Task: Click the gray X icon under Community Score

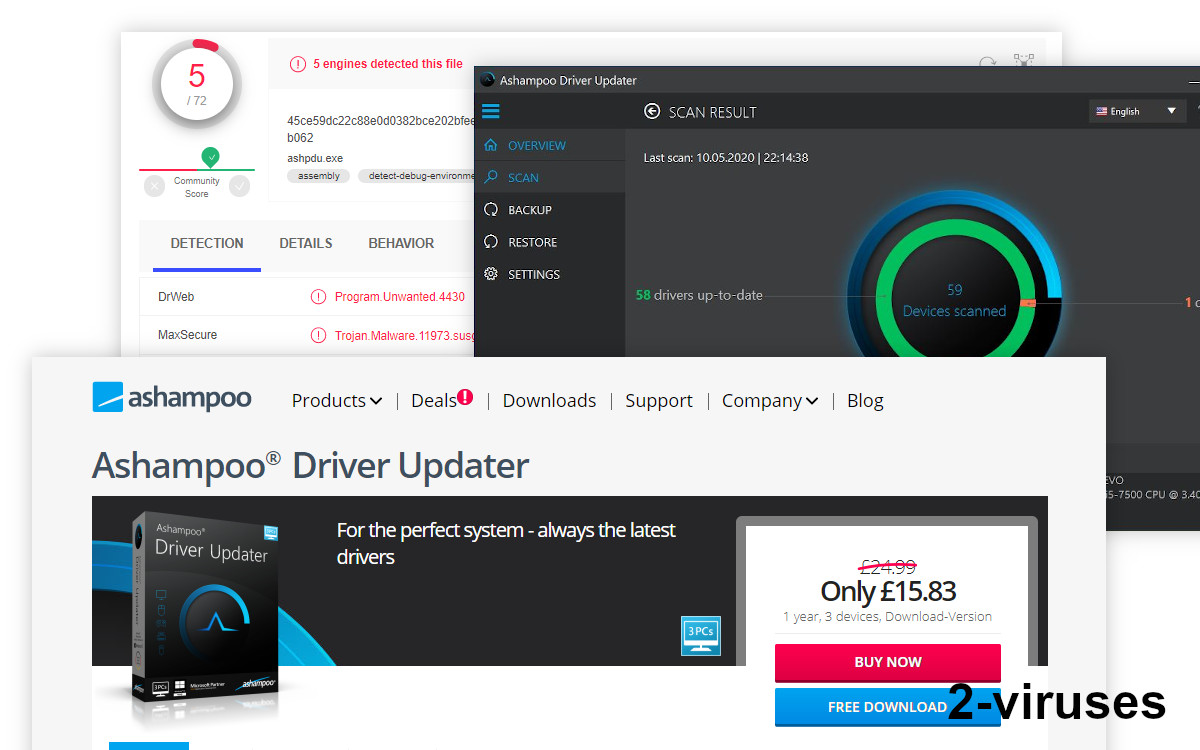Action: point(154,186)
